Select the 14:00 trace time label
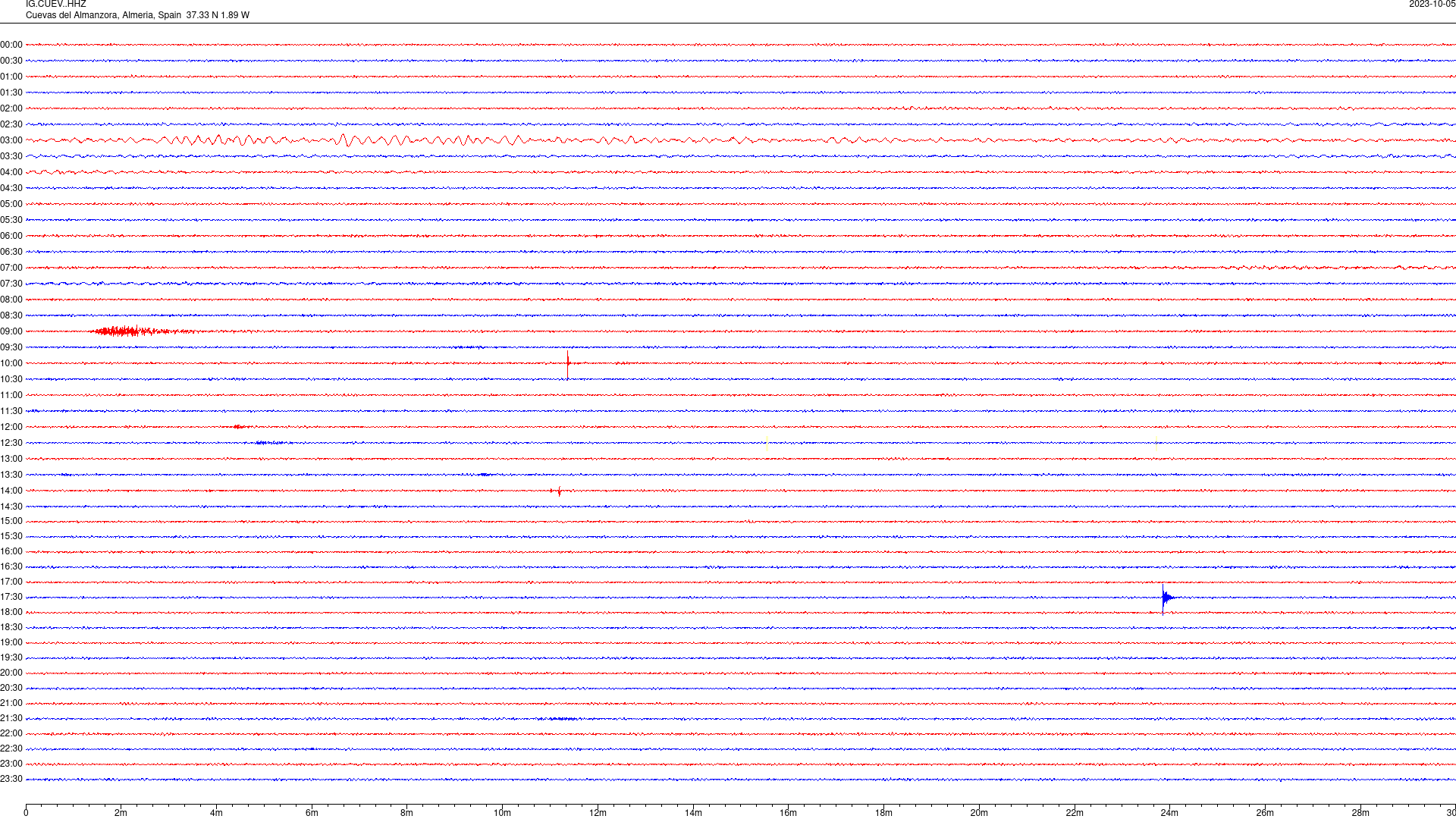 11,491
